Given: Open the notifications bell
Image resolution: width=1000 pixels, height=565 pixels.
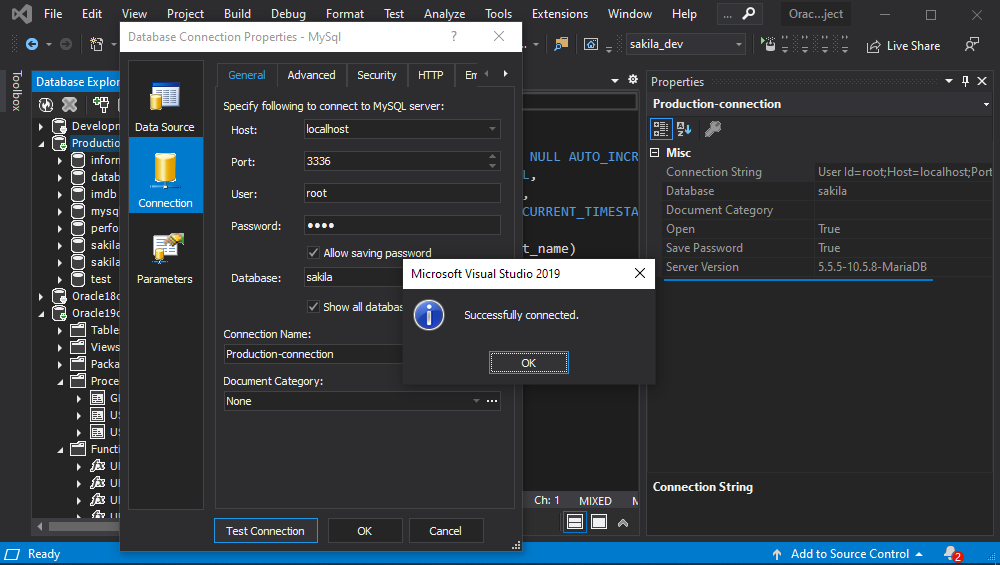Looking at the screenshot, I should pos(952,554).
